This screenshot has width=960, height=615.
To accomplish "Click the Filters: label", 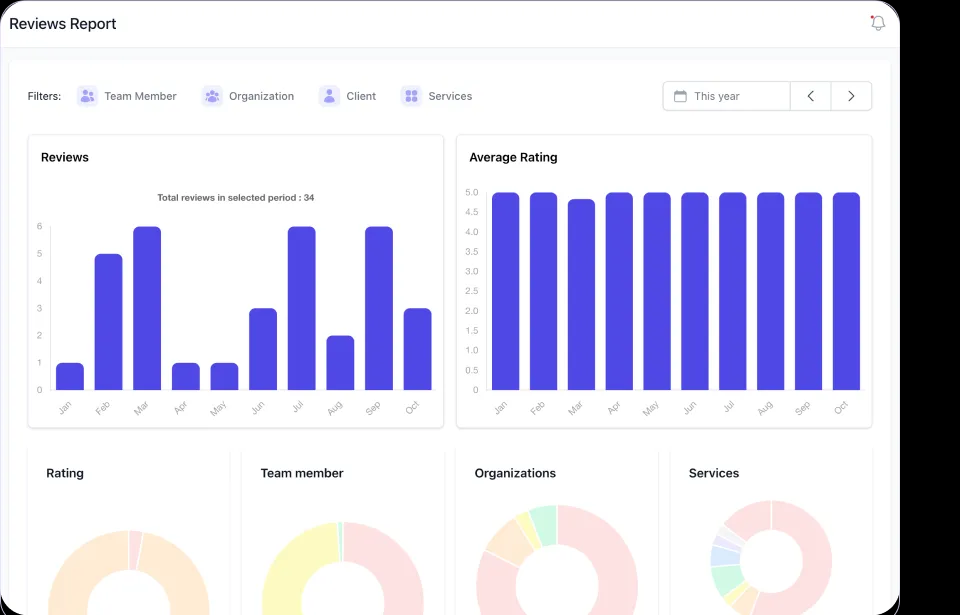I will pyautogui.click(x=44, y=96).
